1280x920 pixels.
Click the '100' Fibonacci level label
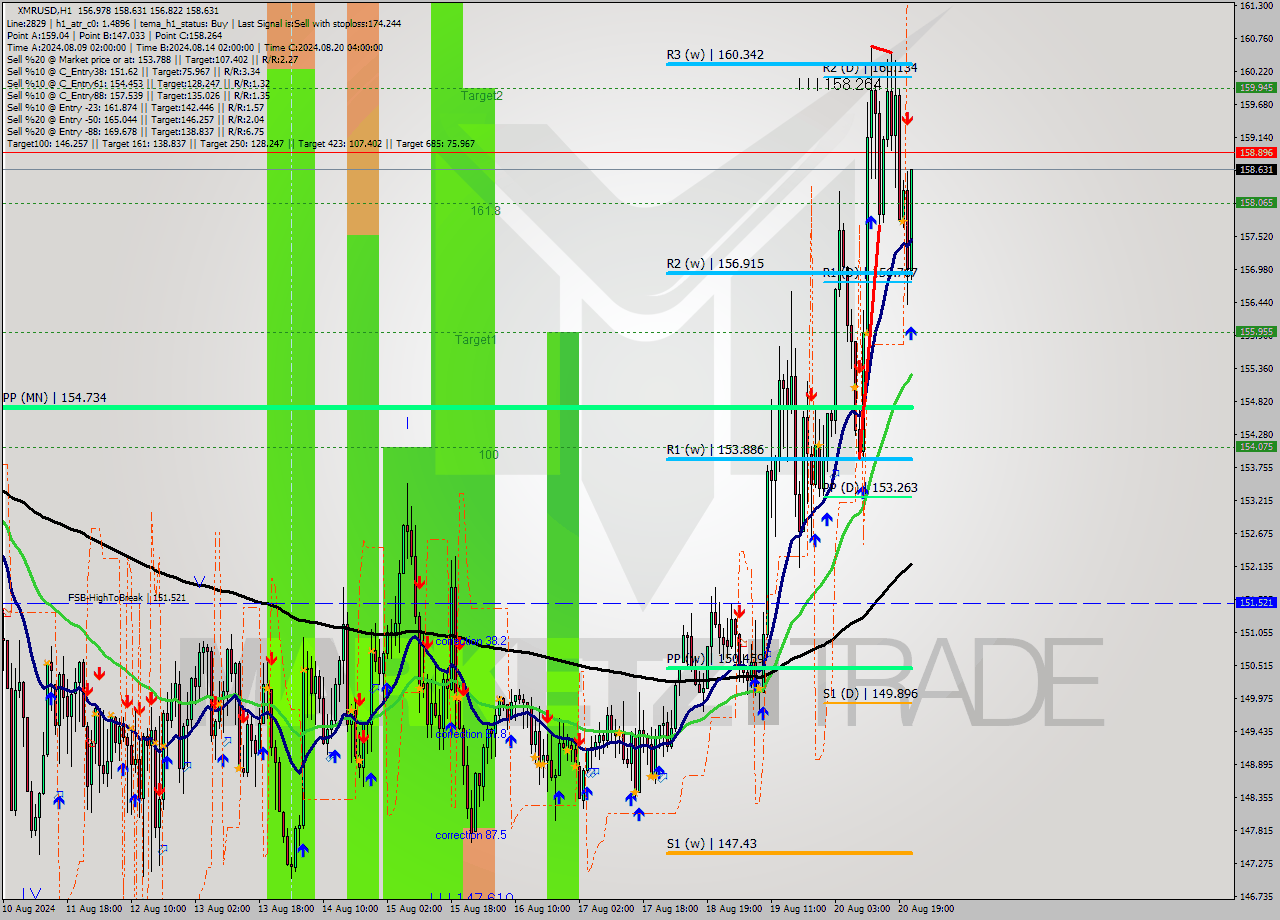[x=488, y=455]
